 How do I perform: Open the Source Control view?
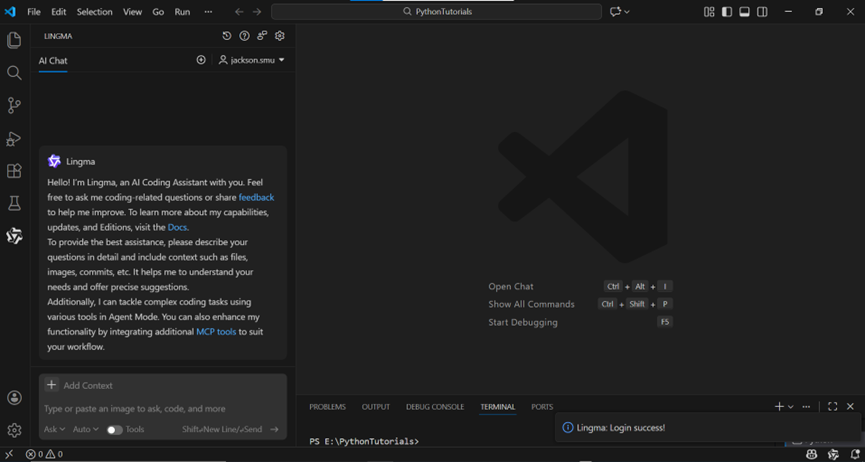14,105
